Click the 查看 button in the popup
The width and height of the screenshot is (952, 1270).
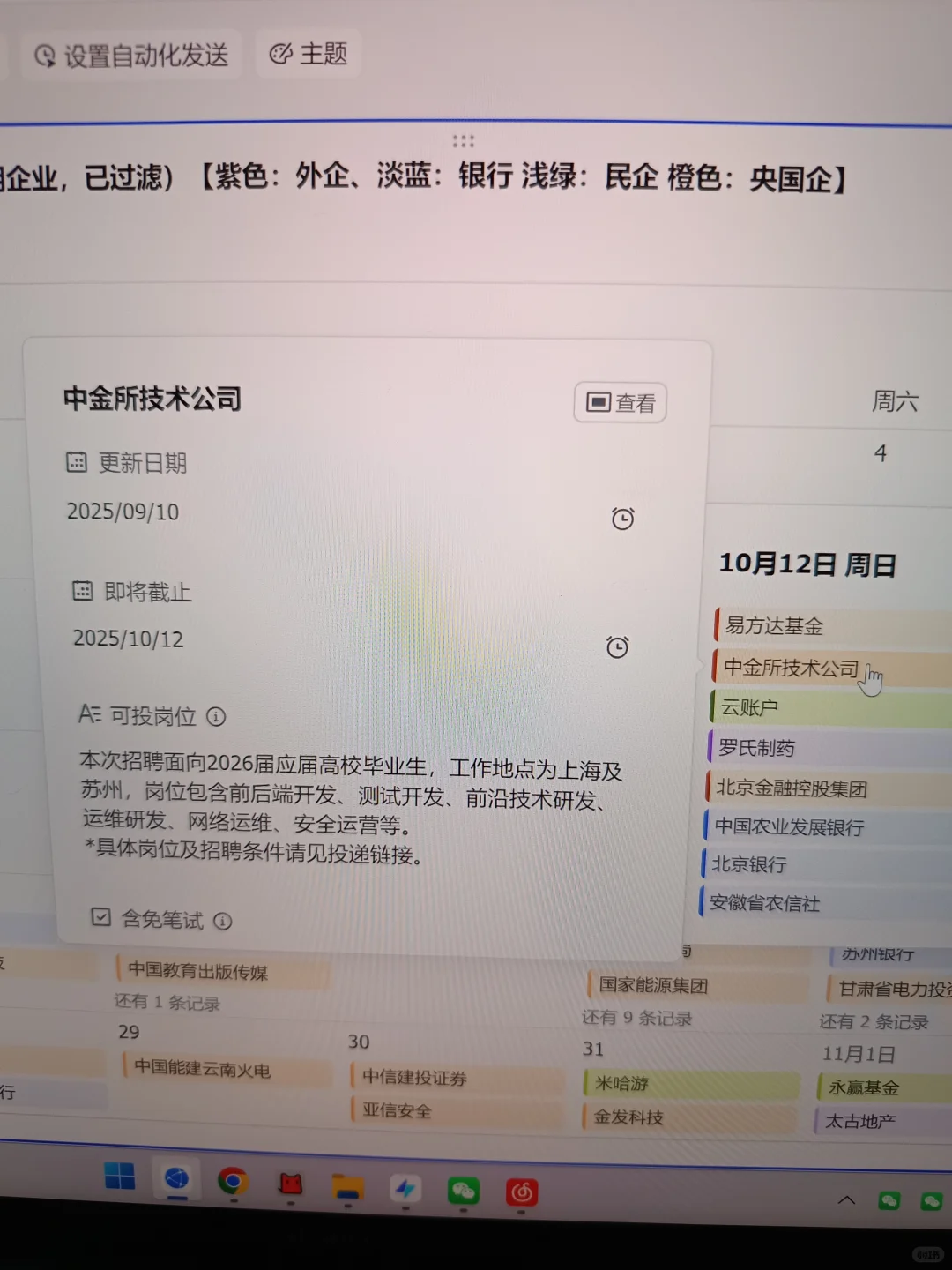[x=620, y=402]
